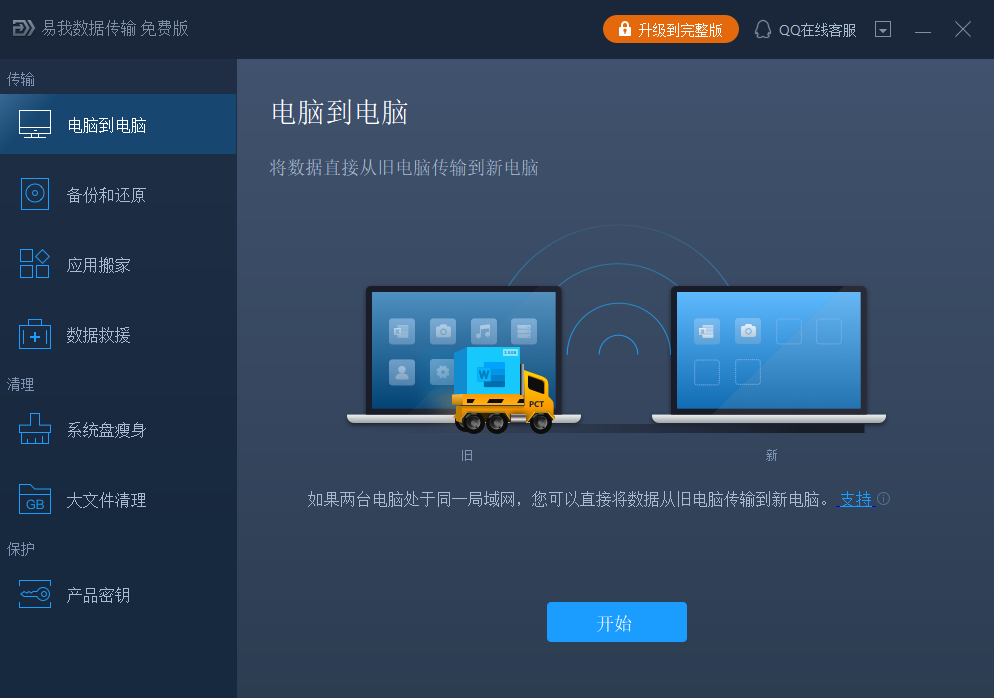
Task: Follow the 支持 hyperlink
Action: click(x=856, y=499)
